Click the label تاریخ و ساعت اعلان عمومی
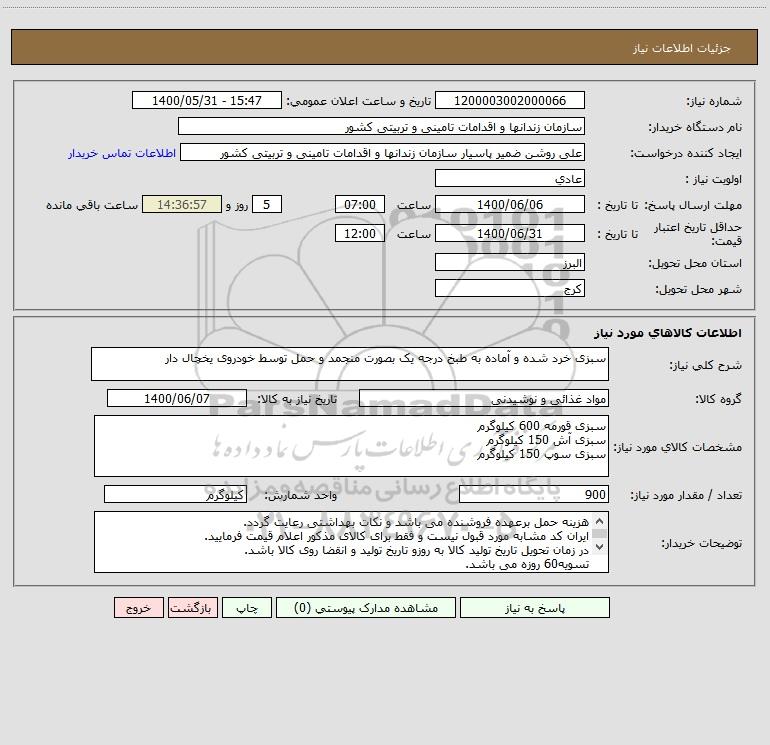This screenshot has height=745, width=770. (359, 101)
